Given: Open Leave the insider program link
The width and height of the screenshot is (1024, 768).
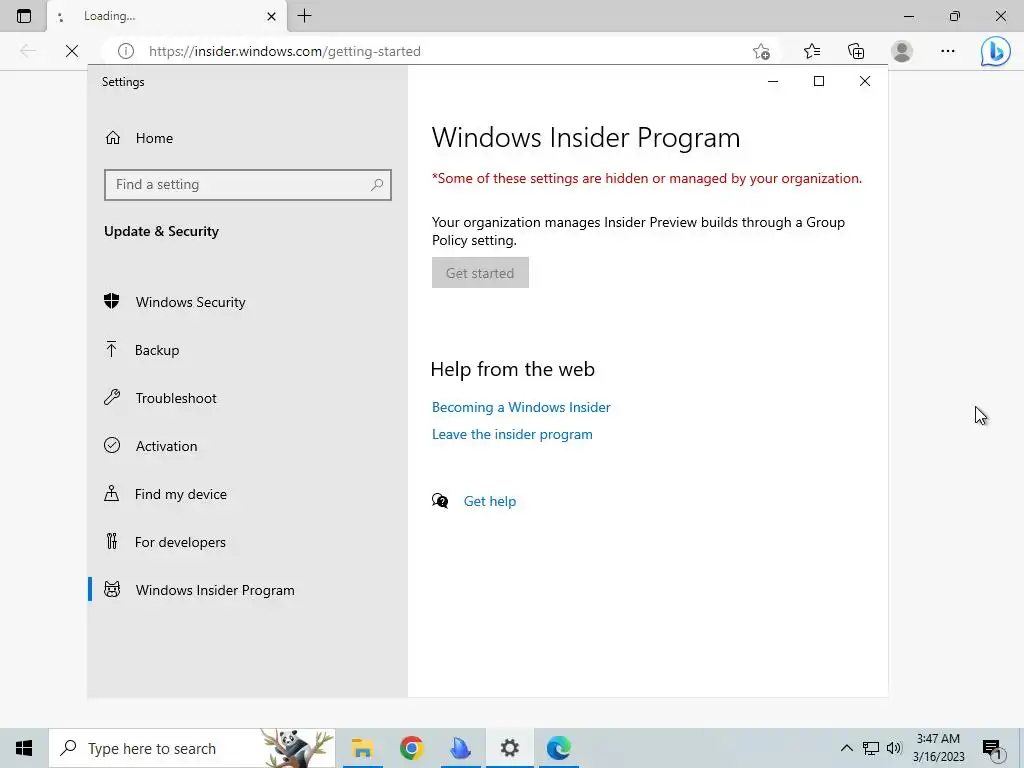Looking at the screenshot, I should (x=512, y=434).
